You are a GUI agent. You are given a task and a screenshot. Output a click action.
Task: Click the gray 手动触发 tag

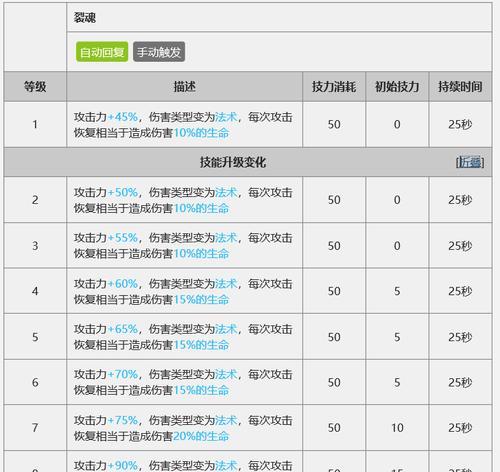159,52
